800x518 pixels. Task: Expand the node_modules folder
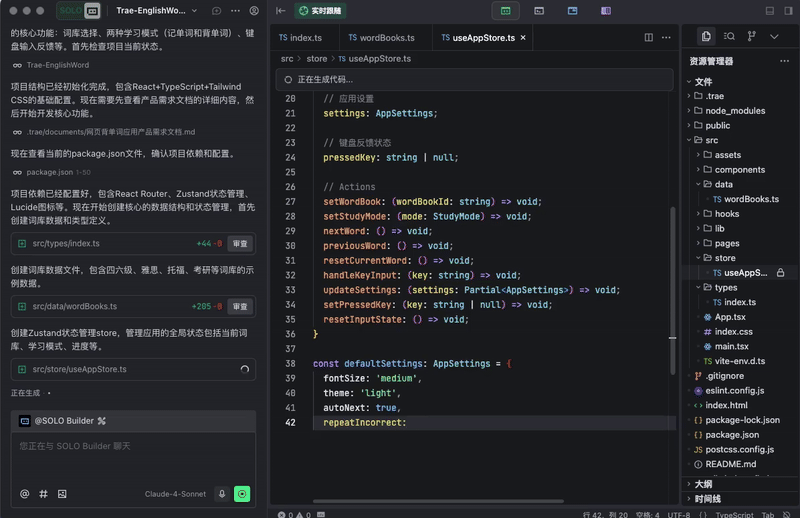734,111
